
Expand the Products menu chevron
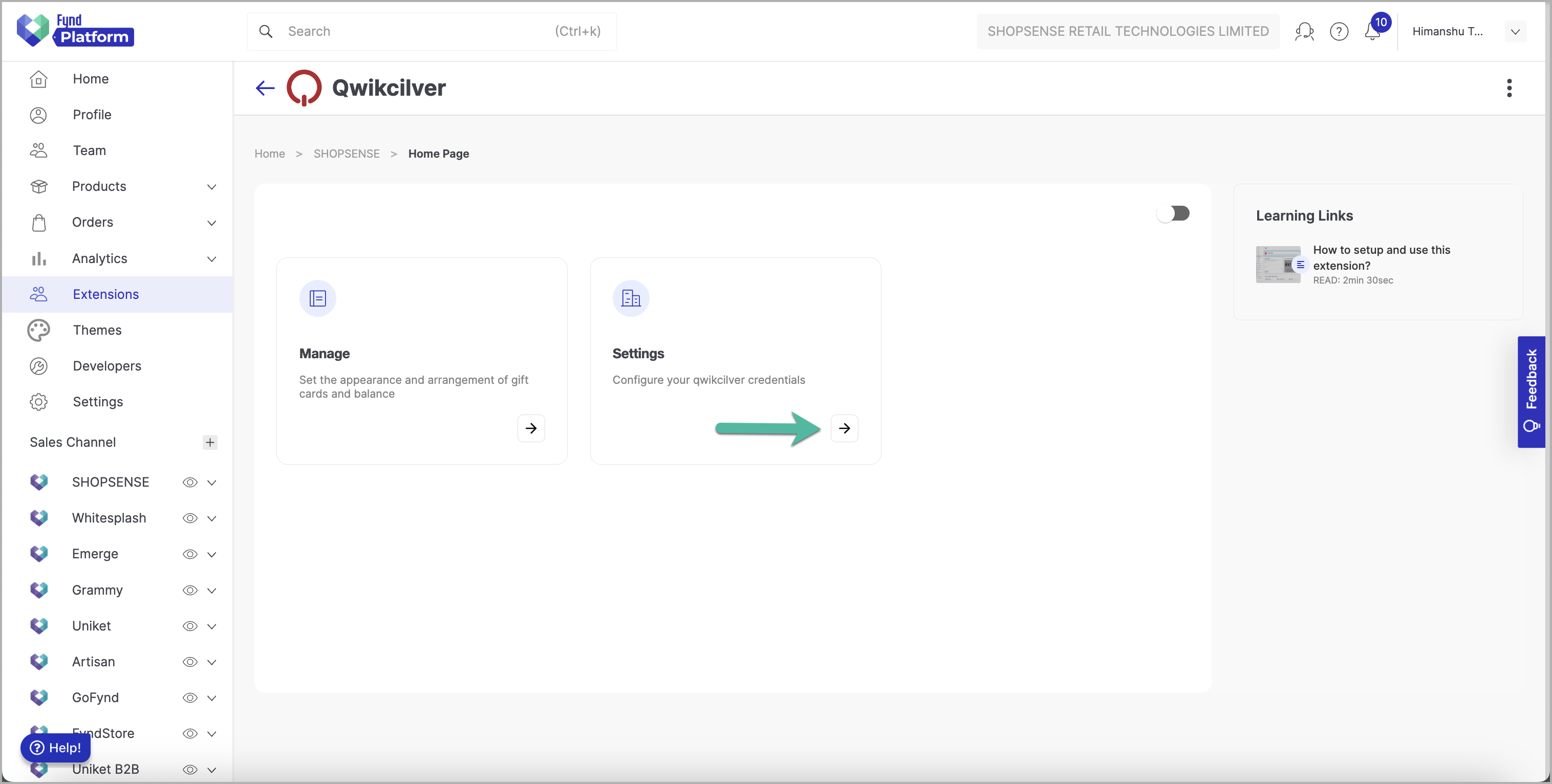[x=211, y=187]
